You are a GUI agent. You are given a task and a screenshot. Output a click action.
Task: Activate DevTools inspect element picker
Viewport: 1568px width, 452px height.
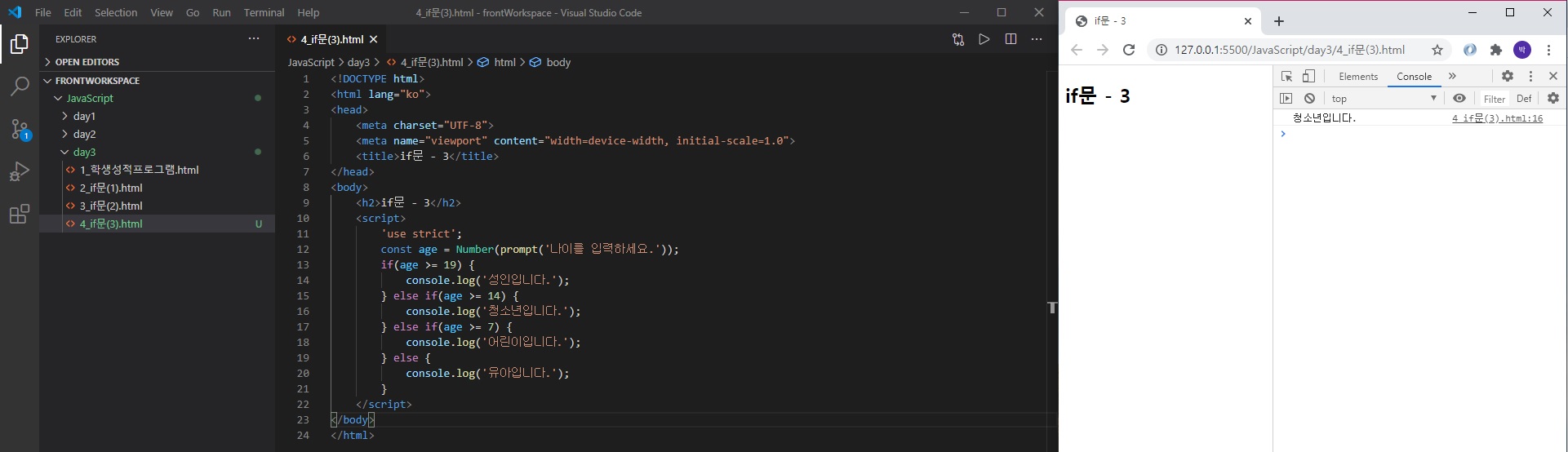tap(1287, 76)
